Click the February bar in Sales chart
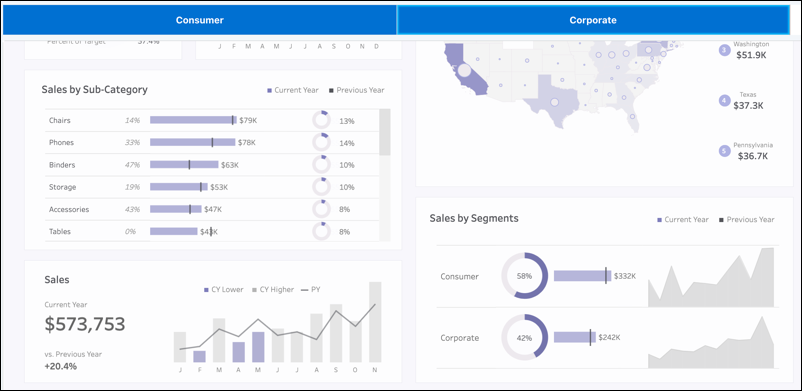Viewport: 802px width, 391px height. 199,357
